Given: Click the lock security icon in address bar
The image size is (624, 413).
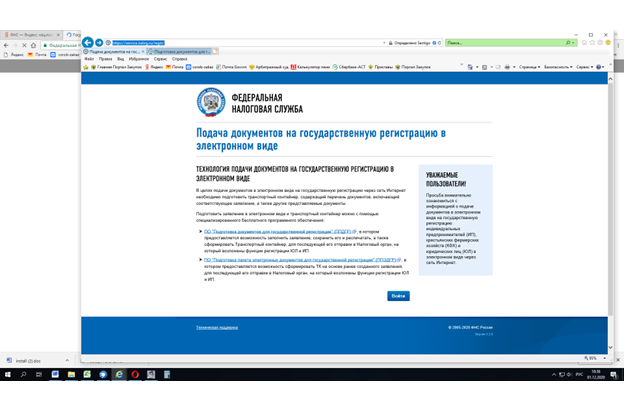Looking at the screenshot, I should [390, 43].
